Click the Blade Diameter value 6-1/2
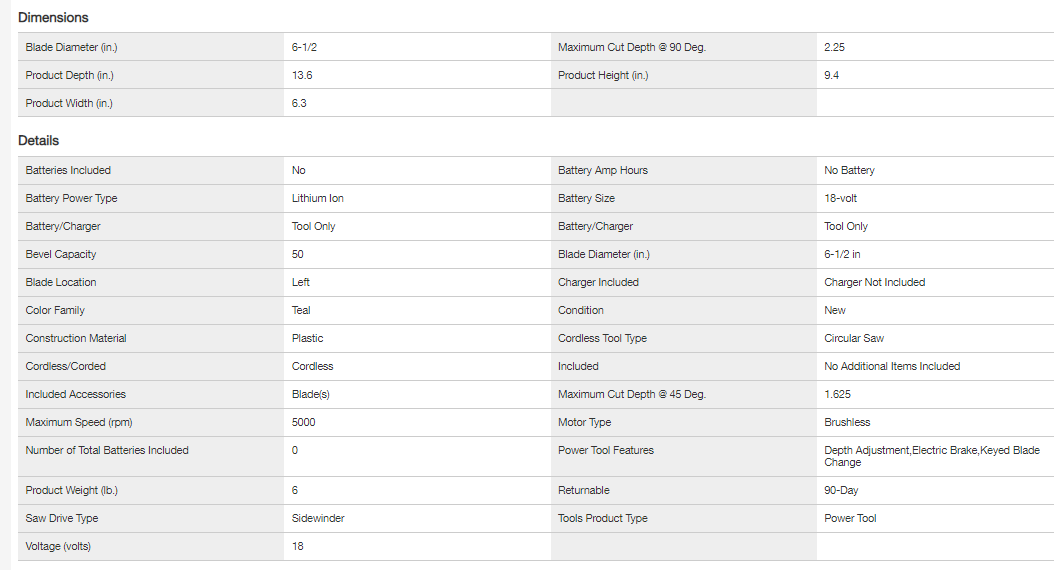The width and height of the screenshot is (1054, 570). click(x=304, y=47)
